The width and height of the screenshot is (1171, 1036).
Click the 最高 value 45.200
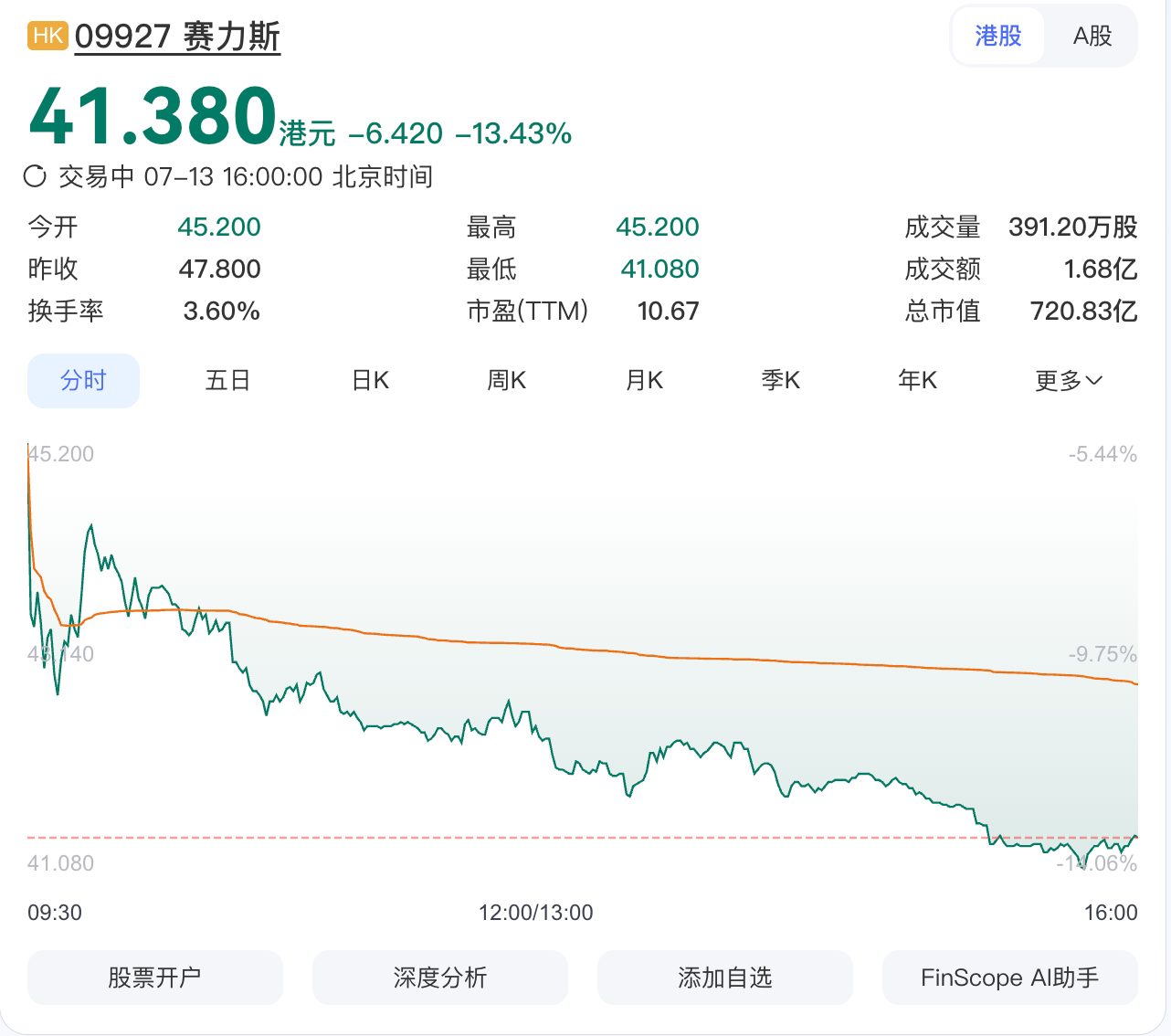(x=658, y=227)
